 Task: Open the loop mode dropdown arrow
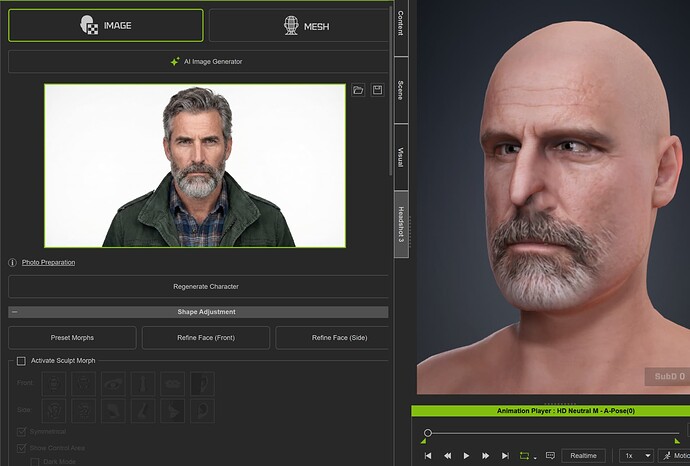coord(535,458)
